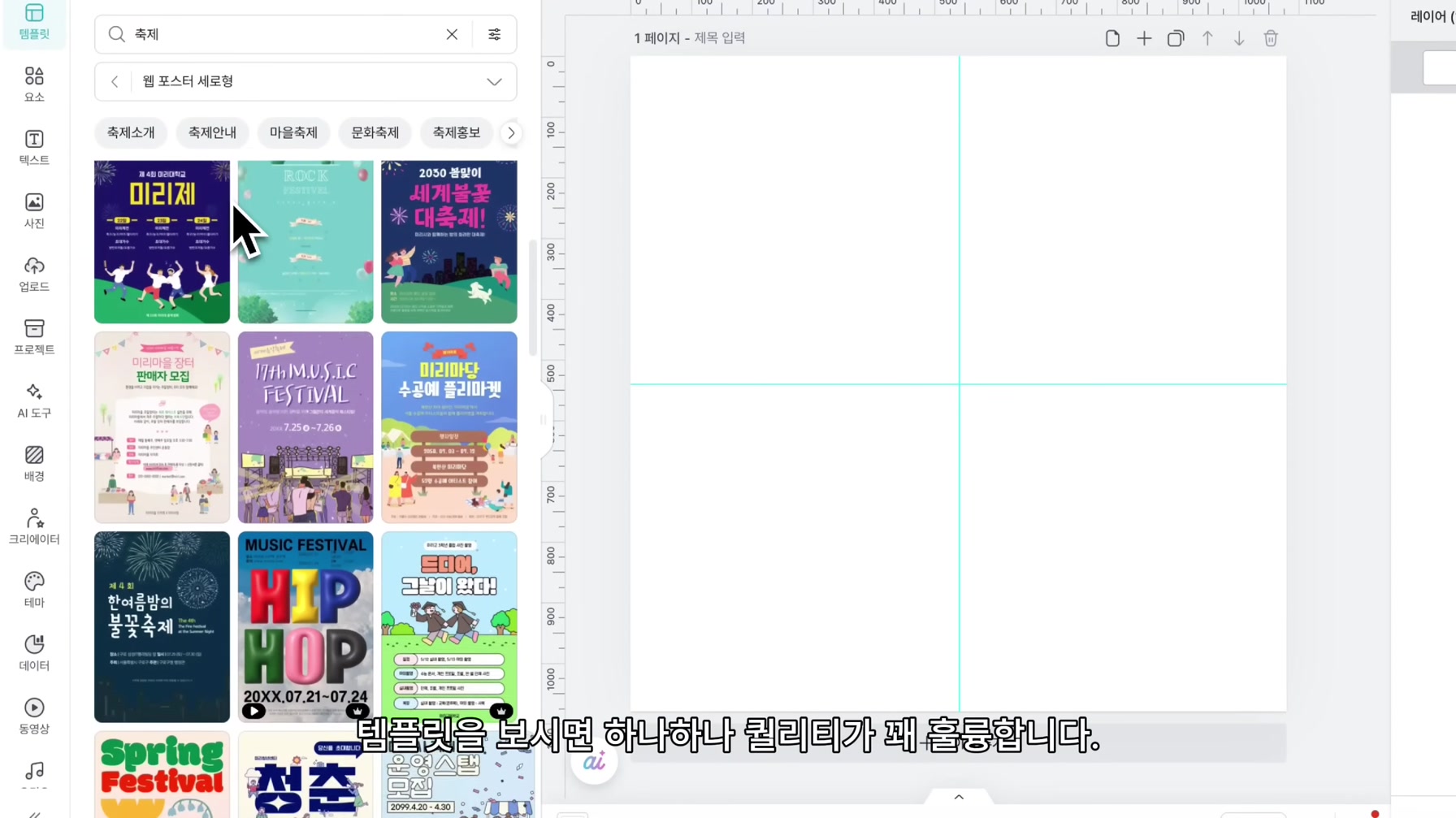Select the 축제안내 chip
The width and height of the screenshot is (1456, 818).
(x=212, y=132)
